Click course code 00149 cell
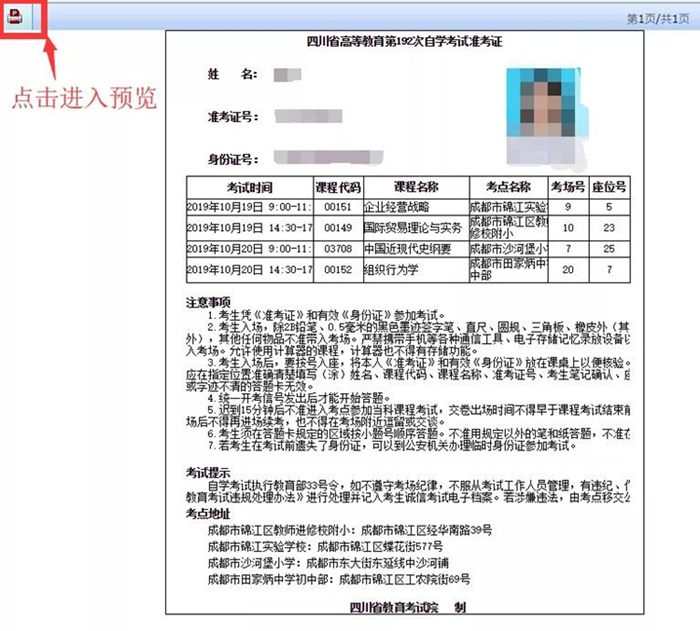 pyautogui.click(x=338, y=228)
